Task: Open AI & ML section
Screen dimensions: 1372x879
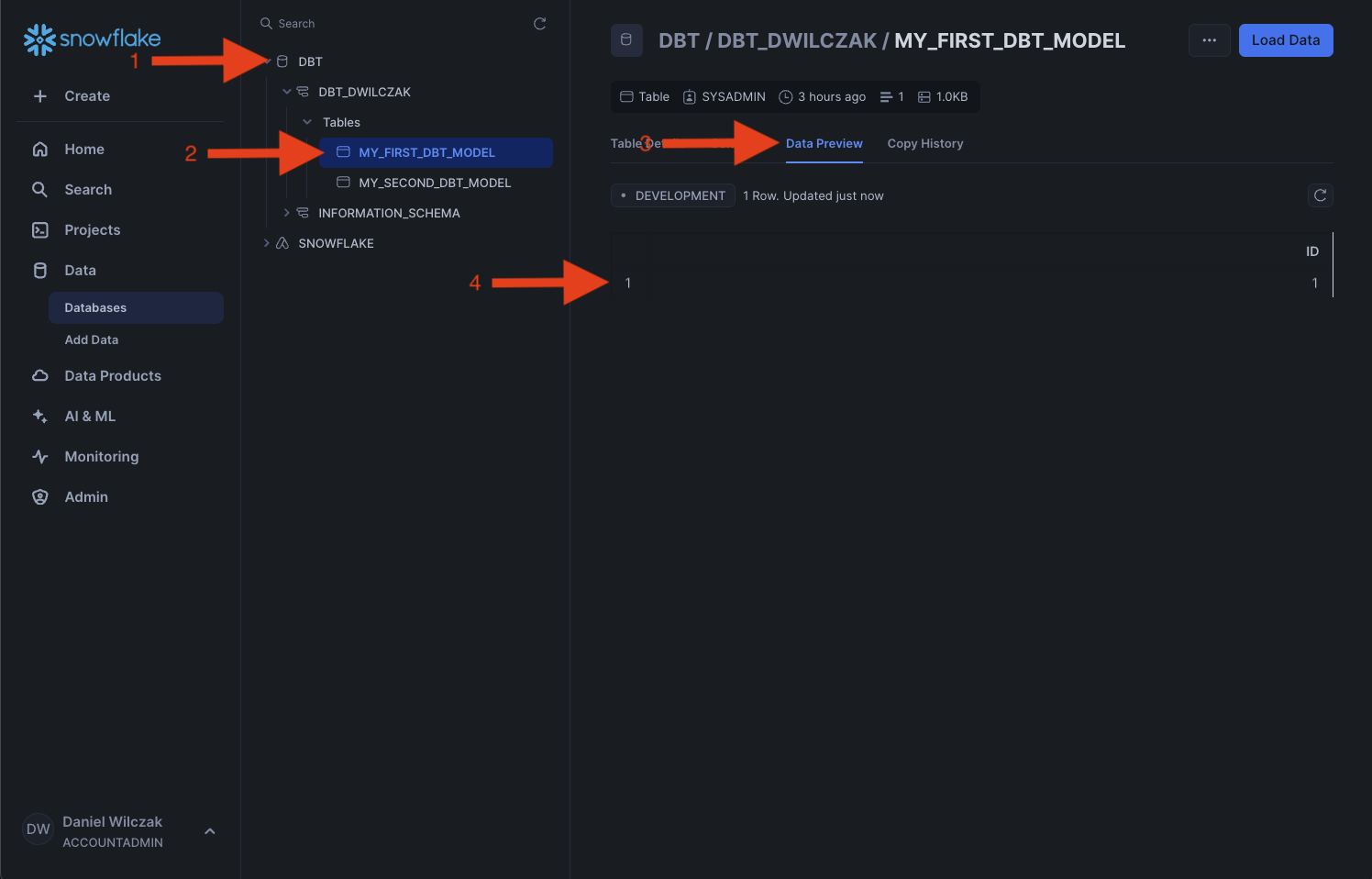Action: (x=90, y=417)
